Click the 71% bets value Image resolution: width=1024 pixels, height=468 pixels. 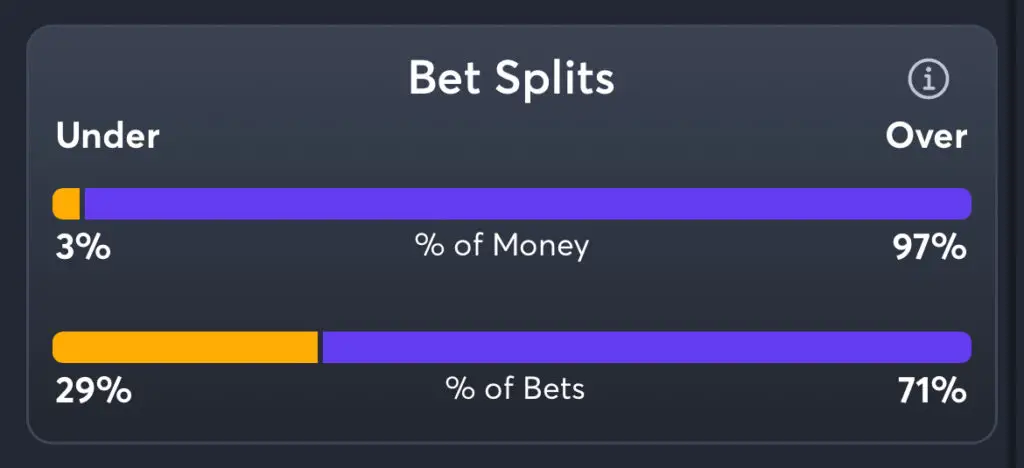coord(932,390)
